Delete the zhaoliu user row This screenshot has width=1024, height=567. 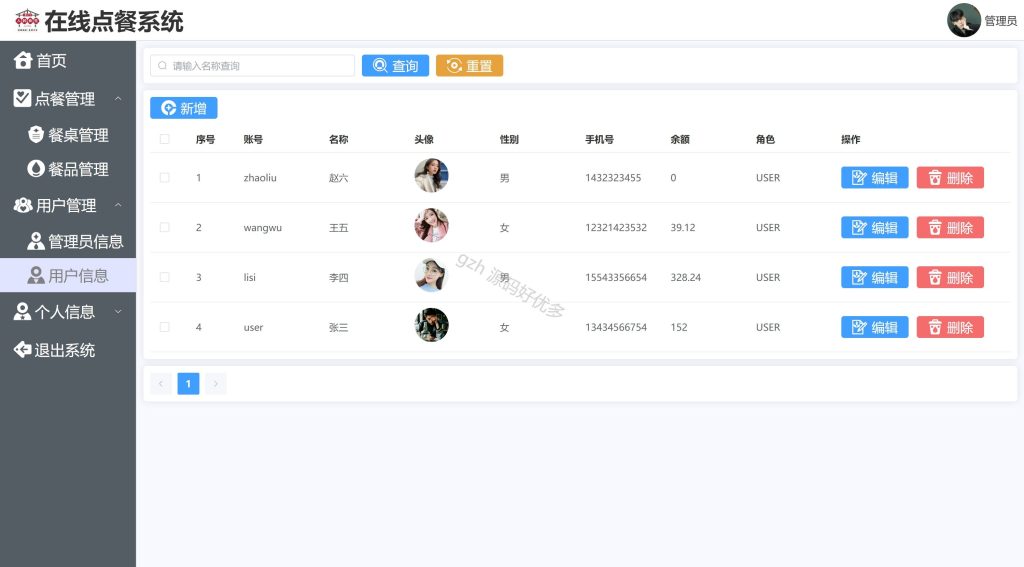pos(950,178)
